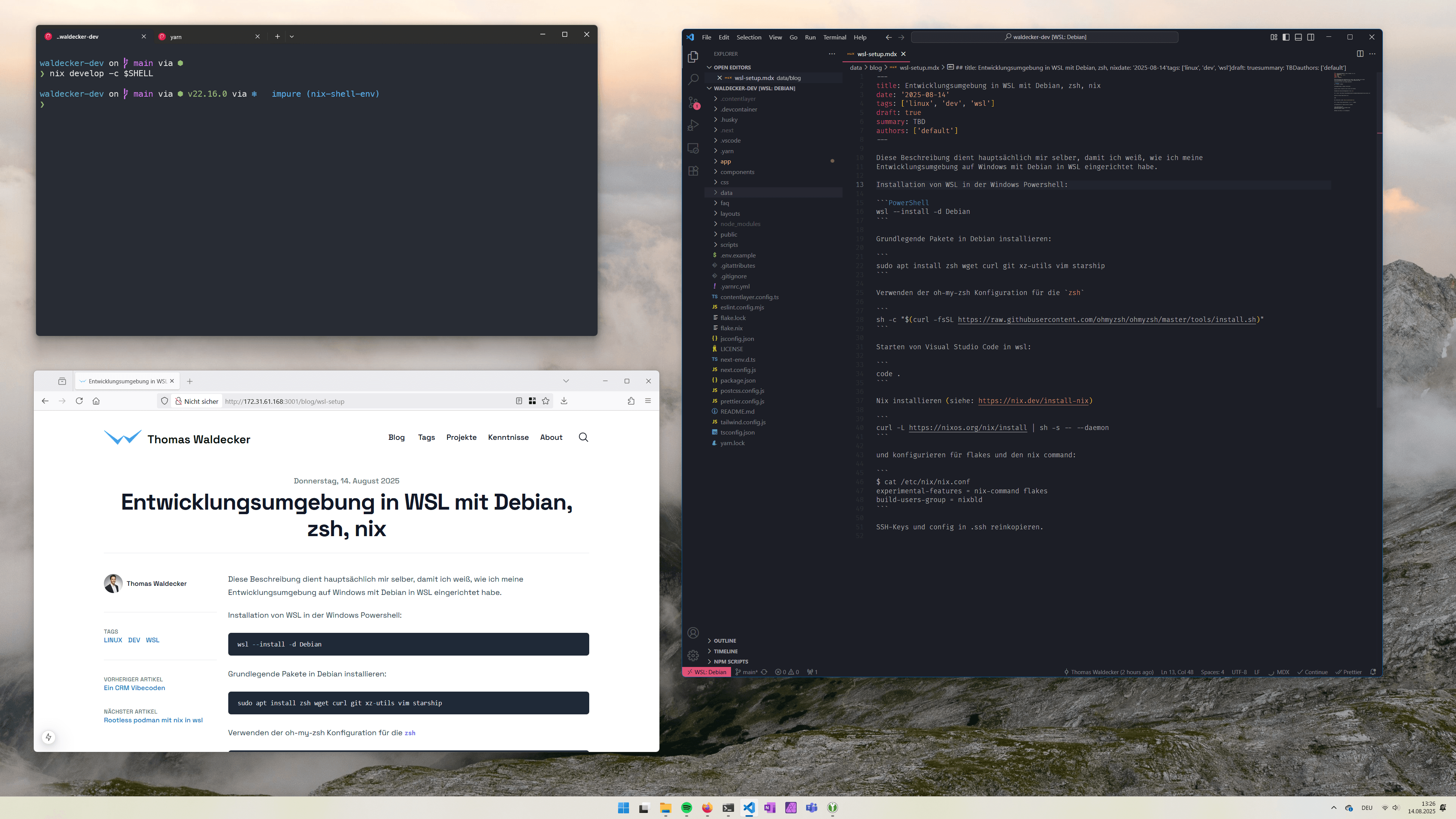The width and height of the screenshot is (1456, 819).
Task: Expand NPM SCRIPTS section in VS Code
Action: click(773, 661)
